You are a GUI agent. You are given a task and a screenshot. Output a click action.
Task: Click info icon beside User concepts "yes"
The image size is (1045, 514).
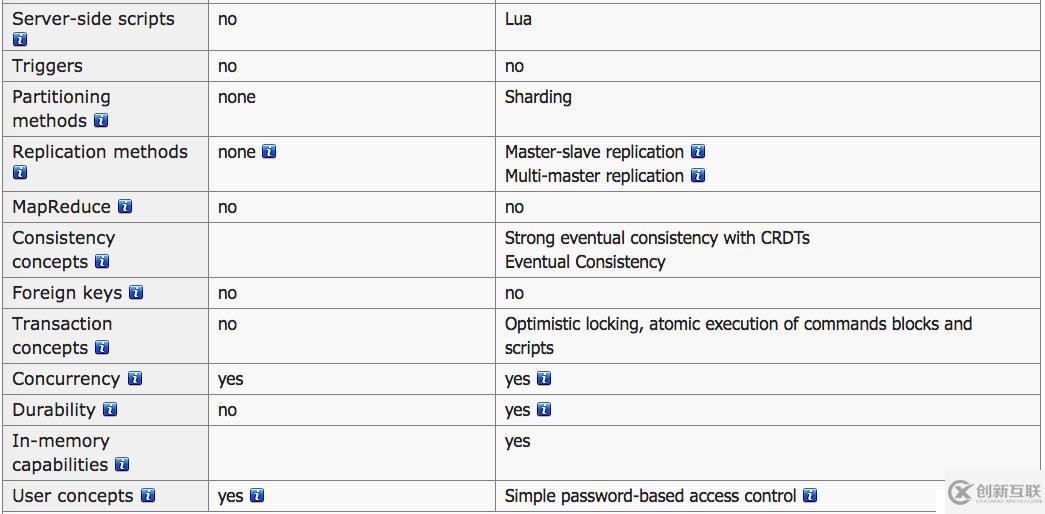click(257, 496)
